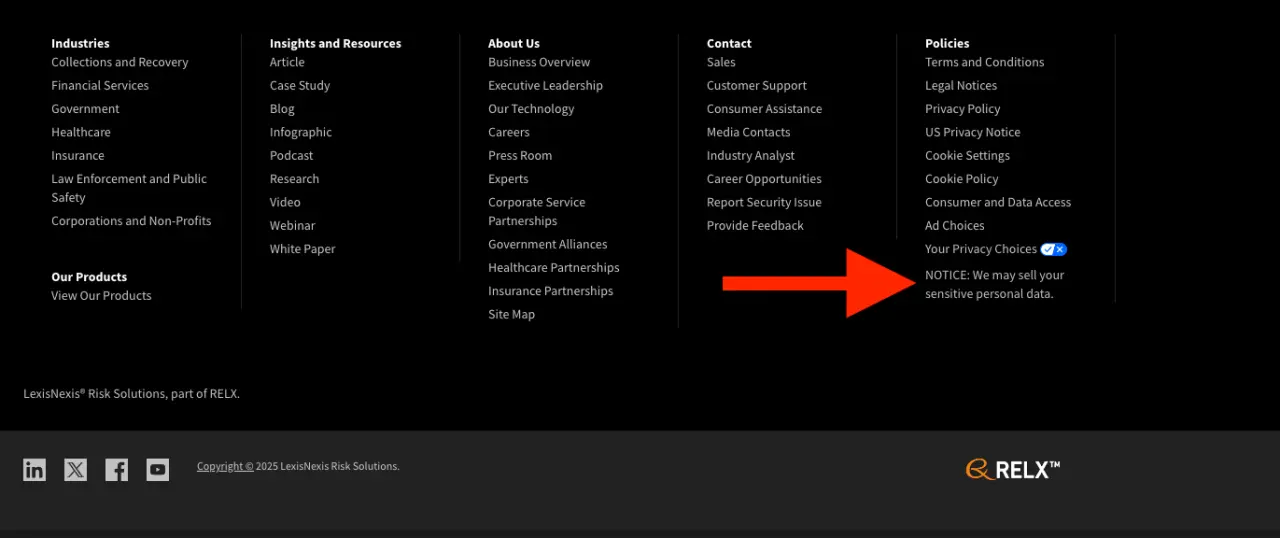Open the Facebook social icon
This screenshot has height=538, width=1280.
(117, 469)
